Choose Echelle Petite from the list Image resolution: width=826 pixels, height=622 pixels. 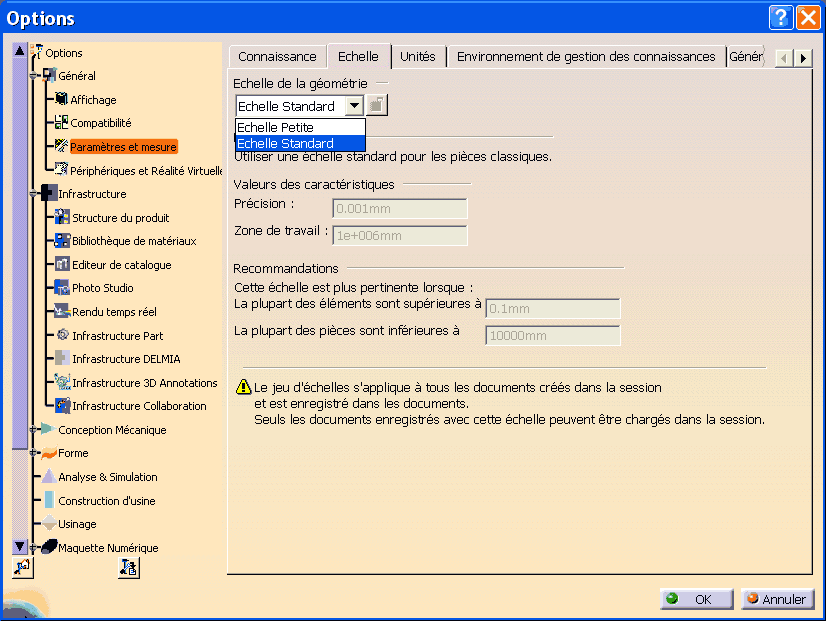click(x=300, y=127)
